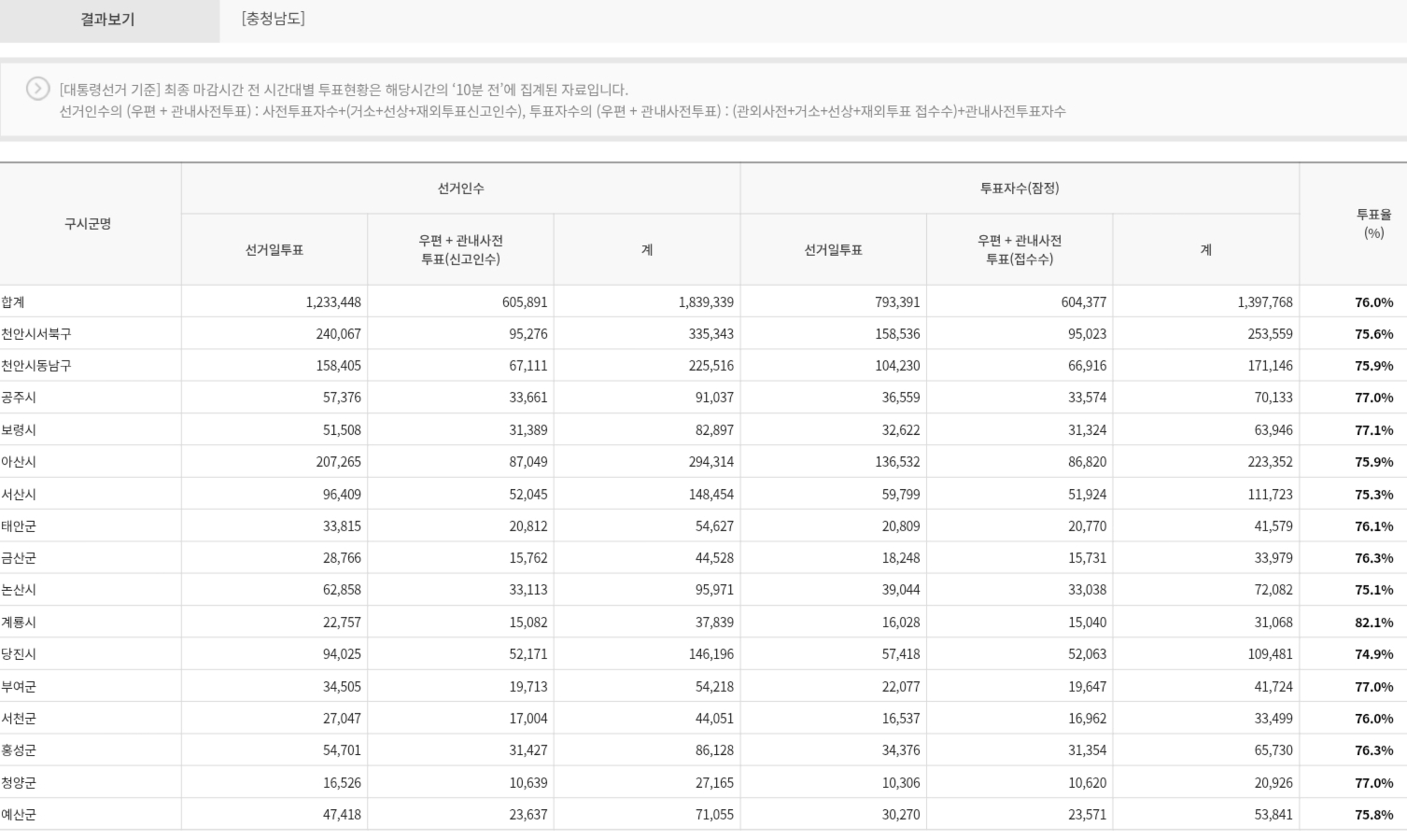Click the 76.0% total turnout cell
The image size is (1407, 840).
click(x=1373, y=302)
